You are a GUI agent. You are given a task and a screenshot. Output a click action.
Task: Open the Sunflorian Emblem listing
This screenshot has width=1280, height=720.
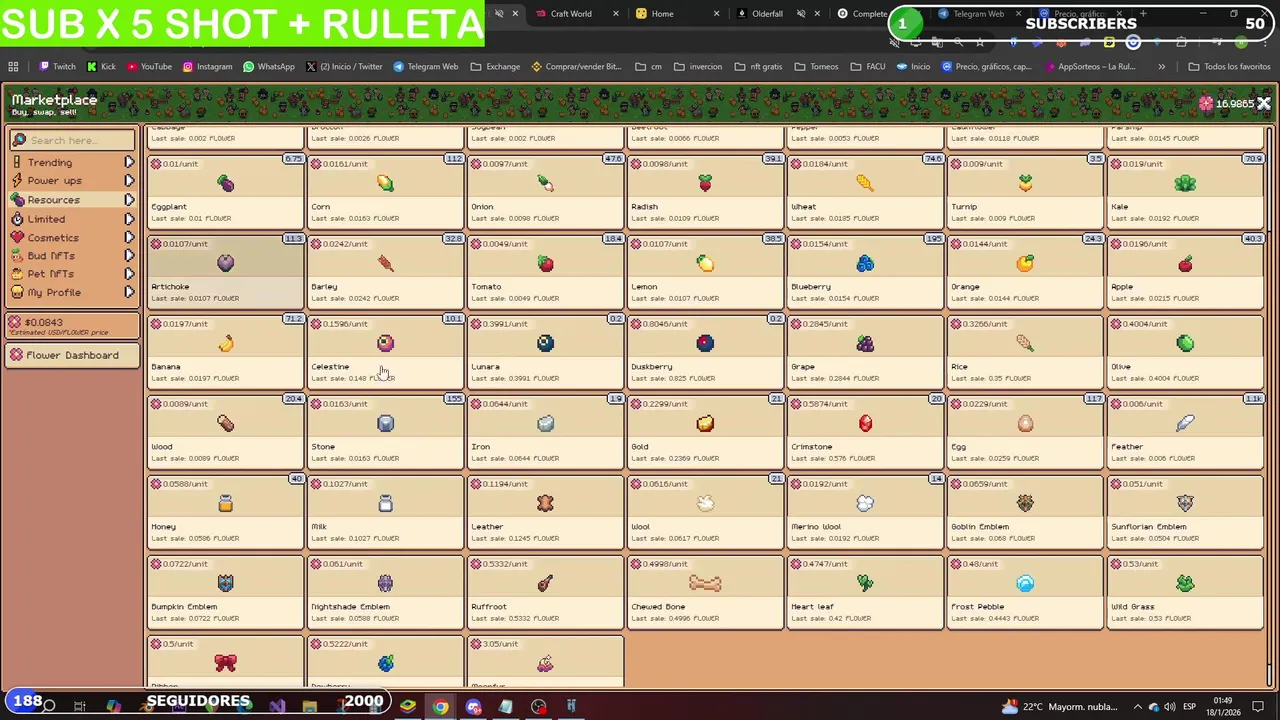tap(1185, 513)
